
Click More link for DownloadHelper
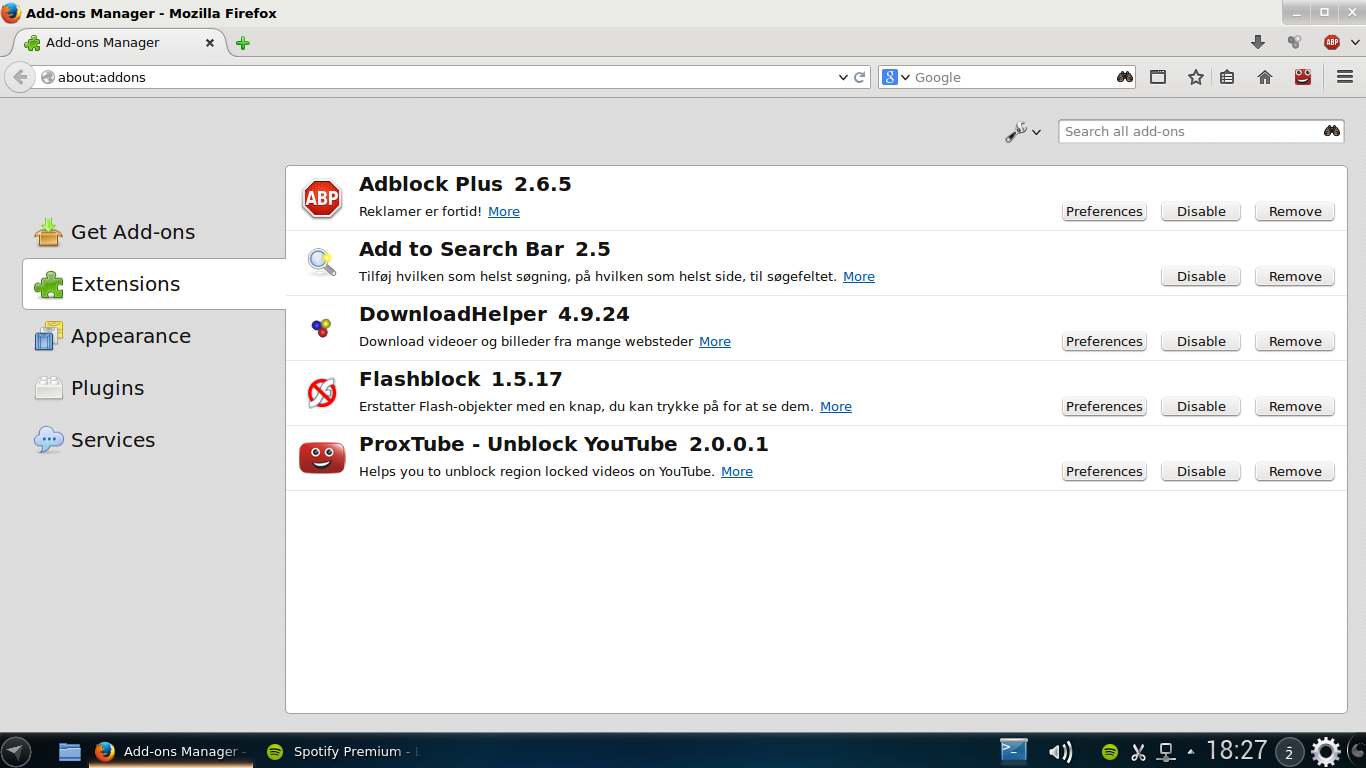(715, 341)
